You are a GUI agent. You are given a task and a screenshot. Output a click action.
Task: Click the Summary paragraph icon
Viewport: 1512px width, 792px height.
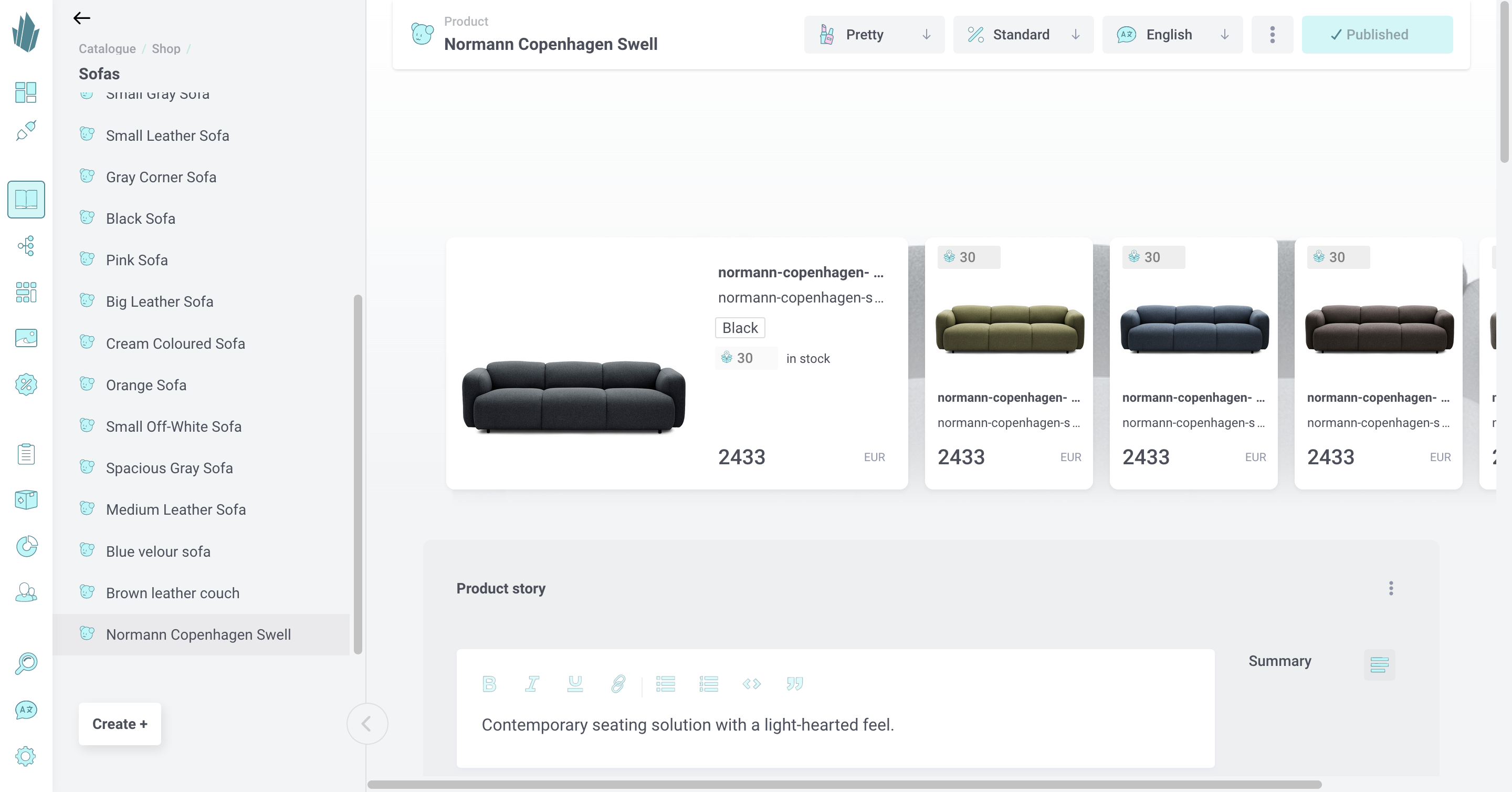[1379, 664]
